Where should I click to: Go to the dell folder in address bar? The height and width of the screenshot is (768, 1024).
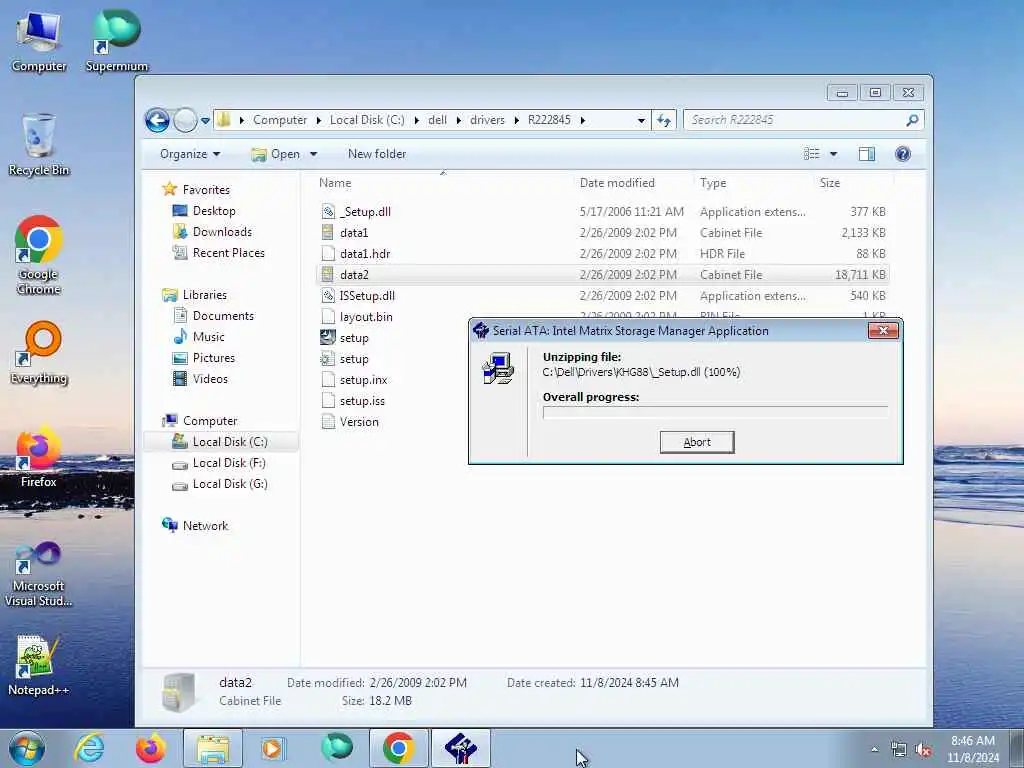click(438, 120)
